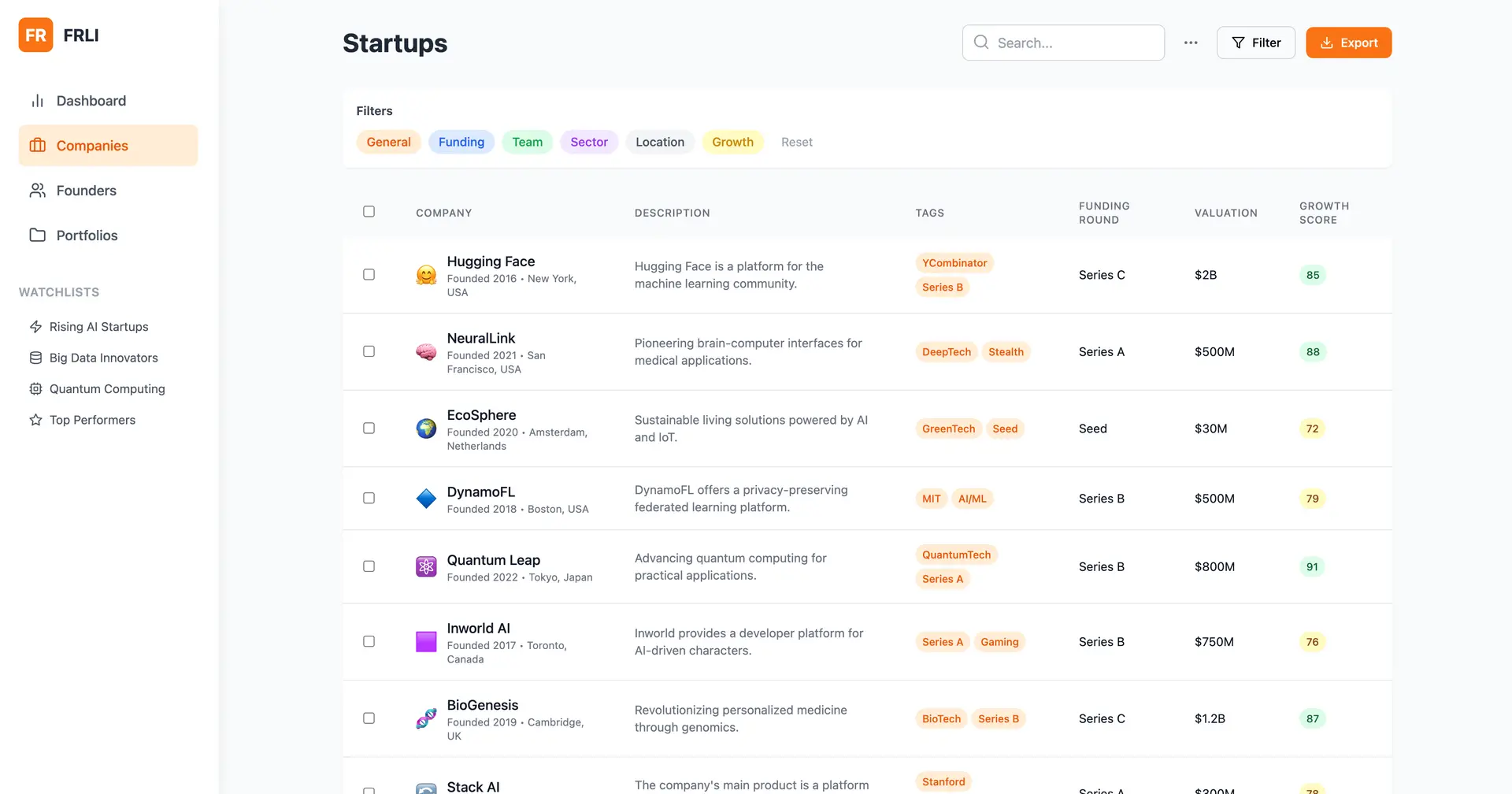1512x794 pixels.
Task: Click the Inworld AI purple square logo
Action: (426, 642)
